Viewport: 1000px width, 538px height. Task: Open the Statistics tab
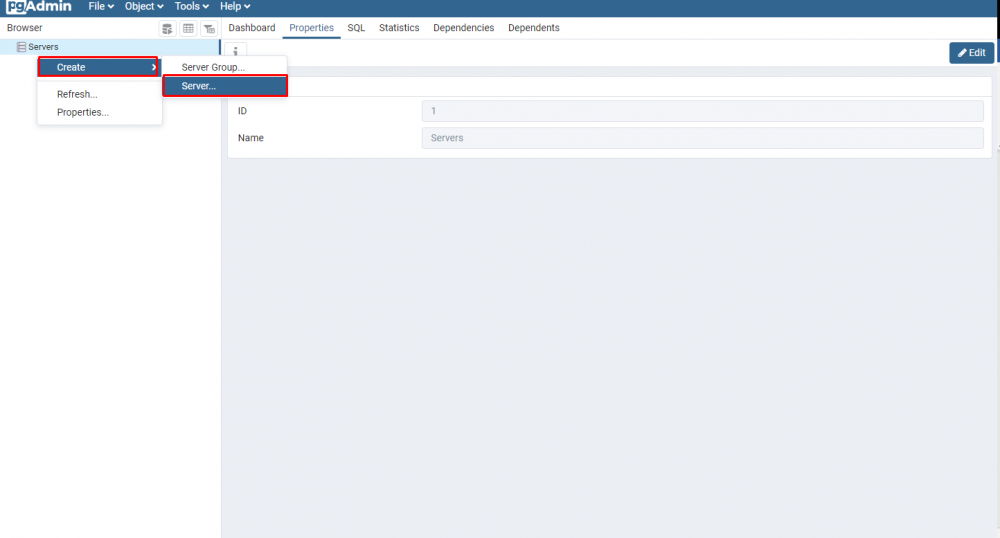click(x=399, y=28)
